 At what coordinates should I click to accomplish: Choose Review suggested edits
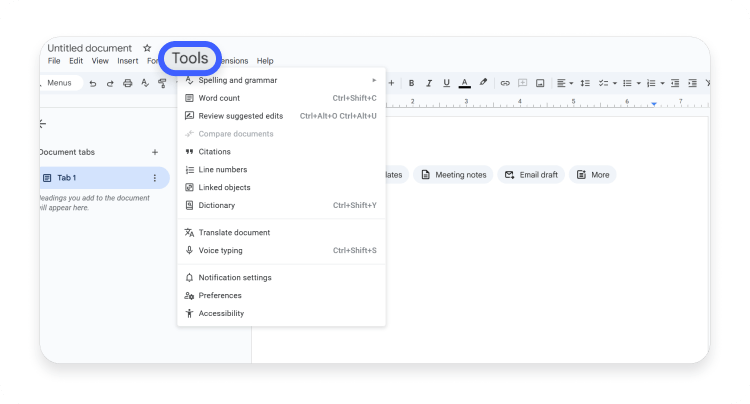281,116
